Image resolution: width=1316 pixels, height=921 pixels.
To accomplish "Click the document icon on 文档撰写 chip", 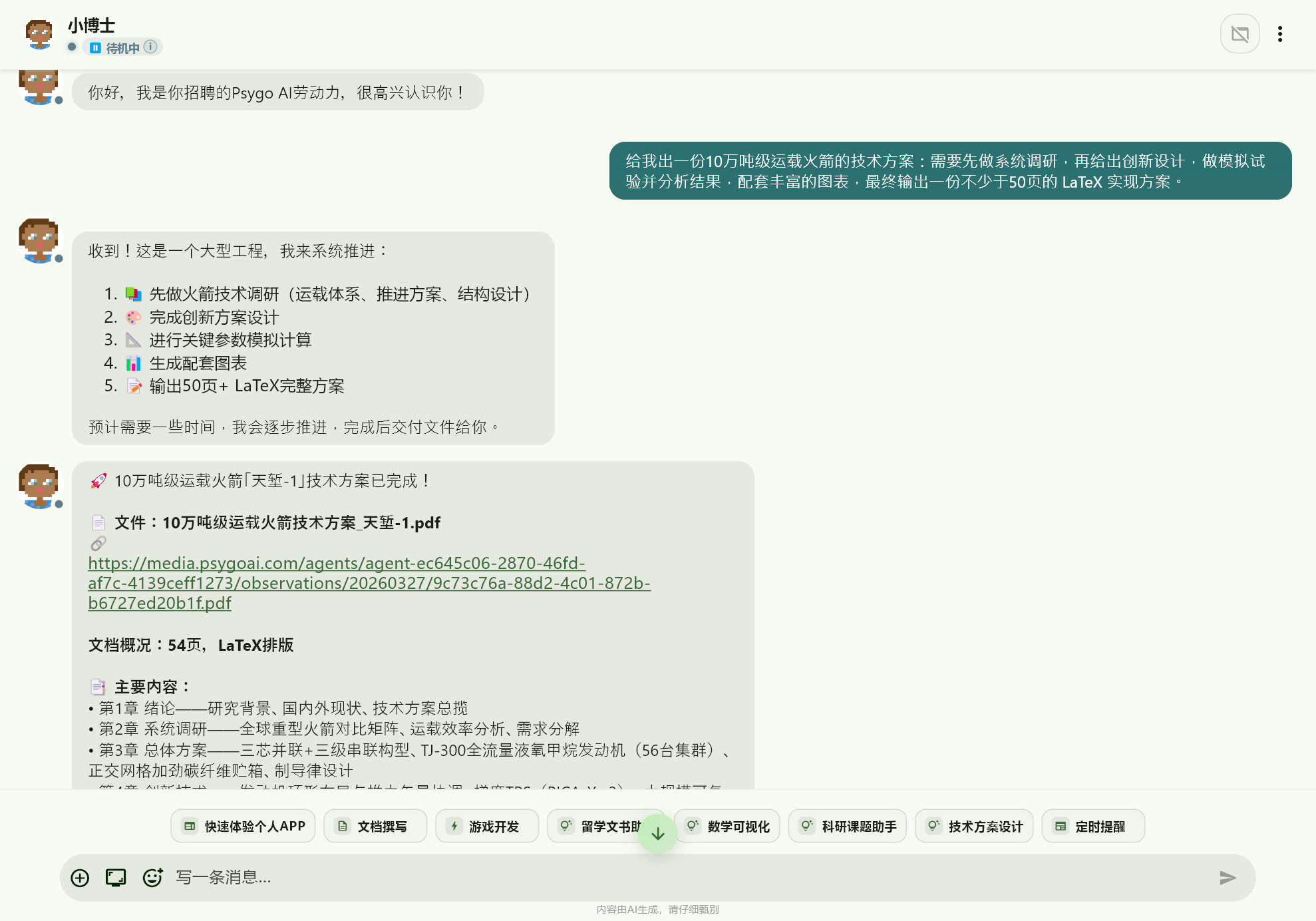I will [x=343, y=826].
